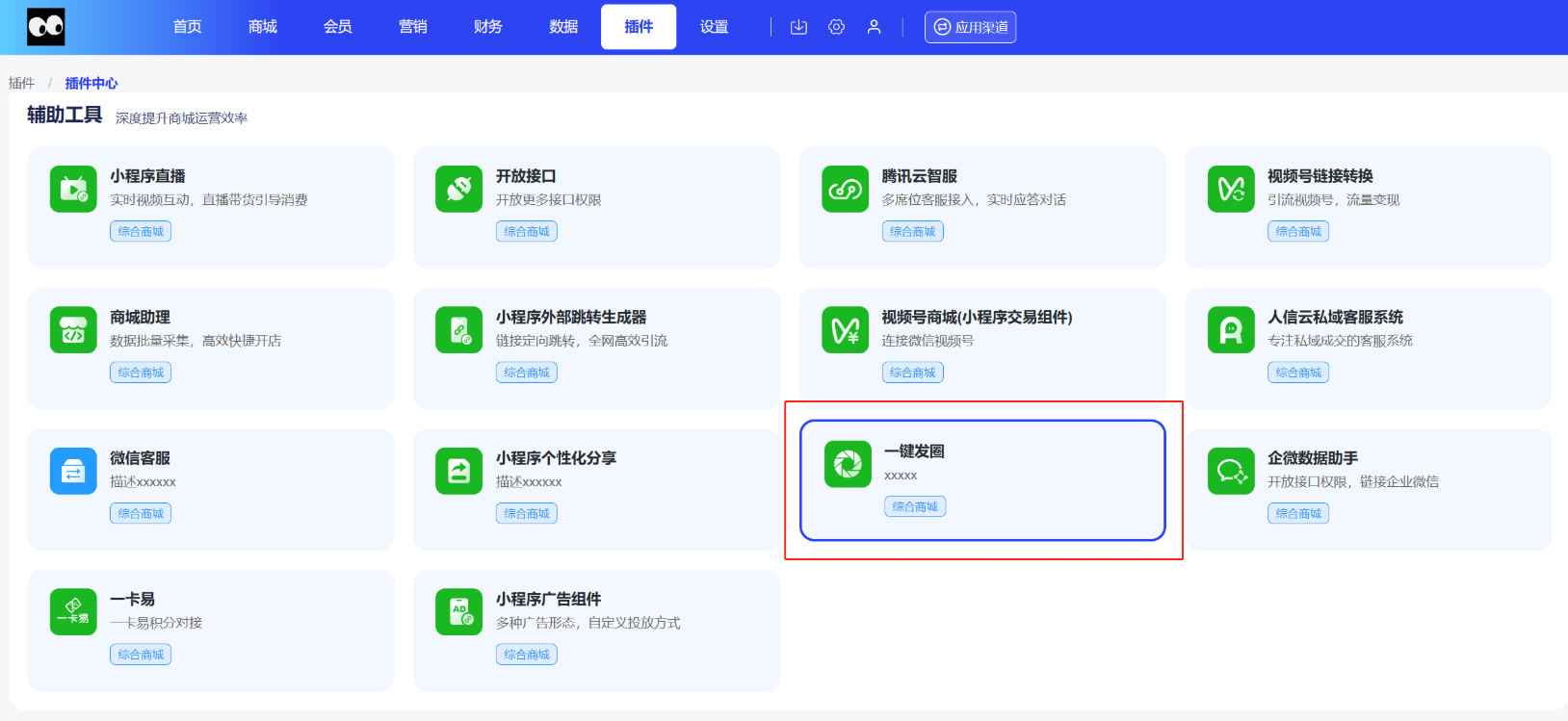Open the 开放接口 plugin icon
1568x721 pixels.
coord(458,189)
